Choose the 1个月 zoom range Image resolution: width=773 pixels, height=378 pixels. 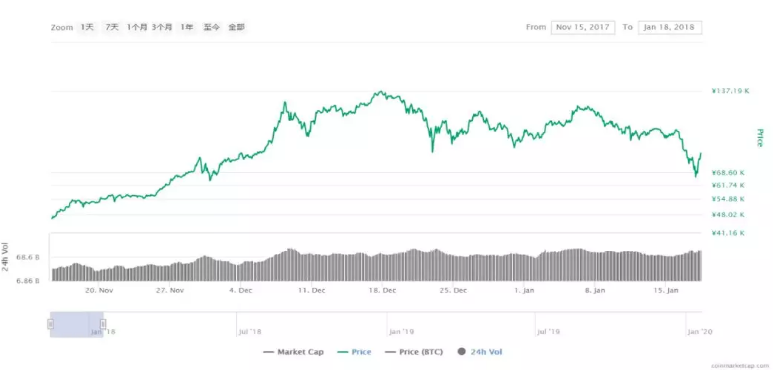coord(137,28)
